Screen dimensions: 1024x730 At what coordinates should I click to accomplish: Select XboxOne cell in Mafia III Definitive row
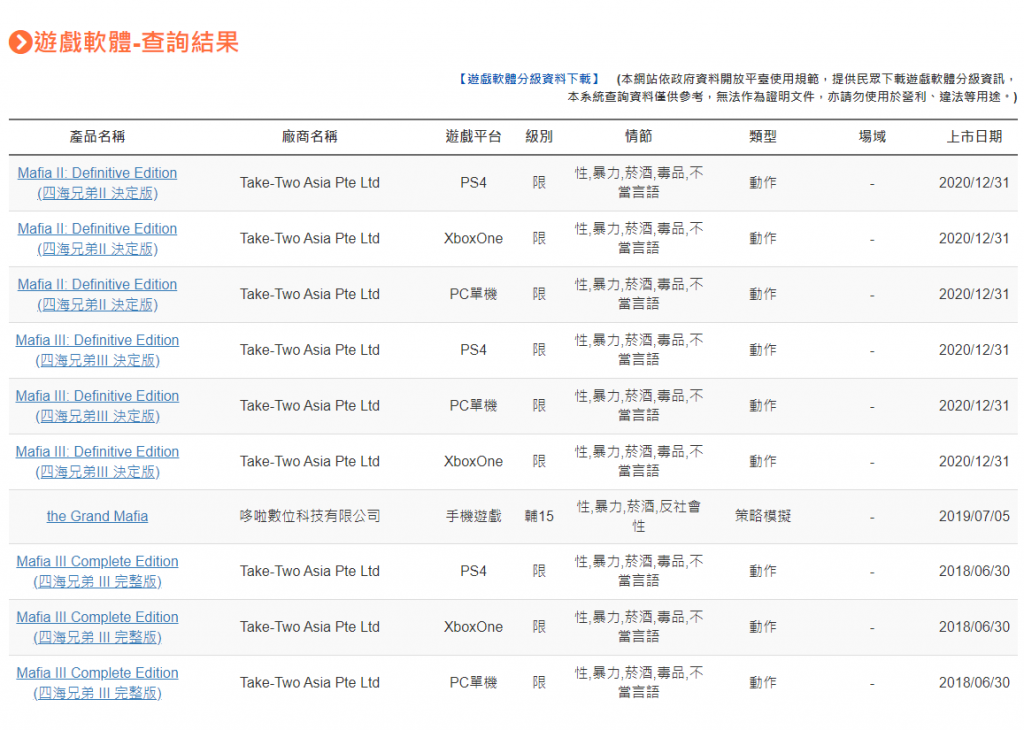(x=473, y=462)
